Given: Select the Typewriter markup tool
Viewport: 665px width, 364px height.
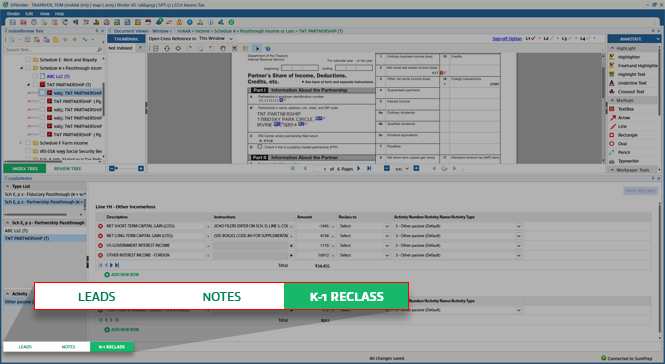Looking at the screenshot, I should pos(628,161).
